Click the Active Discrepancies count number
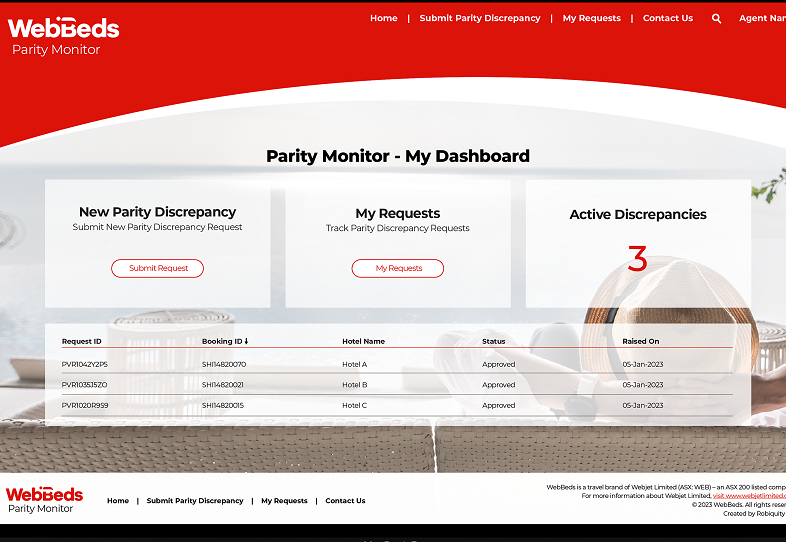Screen dimensions: 786x542 (637, 260)
